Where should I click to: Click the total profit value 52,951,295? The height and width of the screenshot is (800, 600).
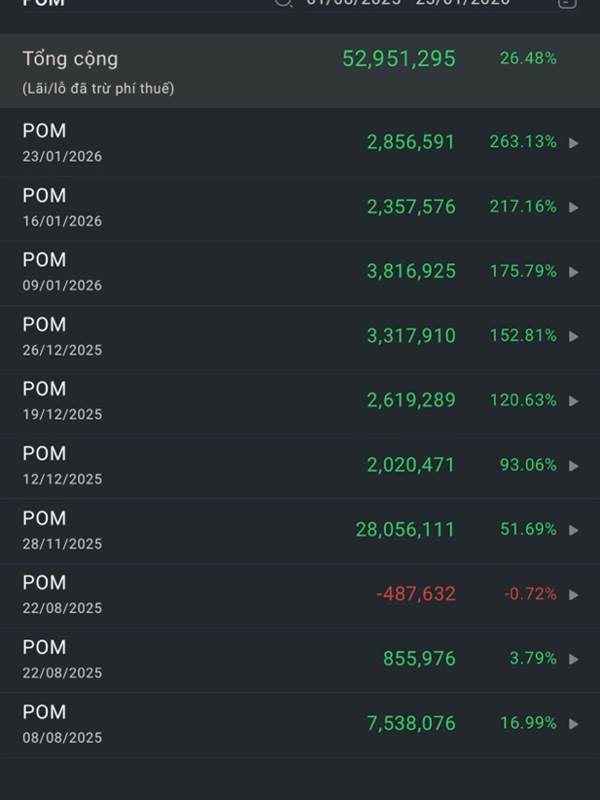(398, 59)
